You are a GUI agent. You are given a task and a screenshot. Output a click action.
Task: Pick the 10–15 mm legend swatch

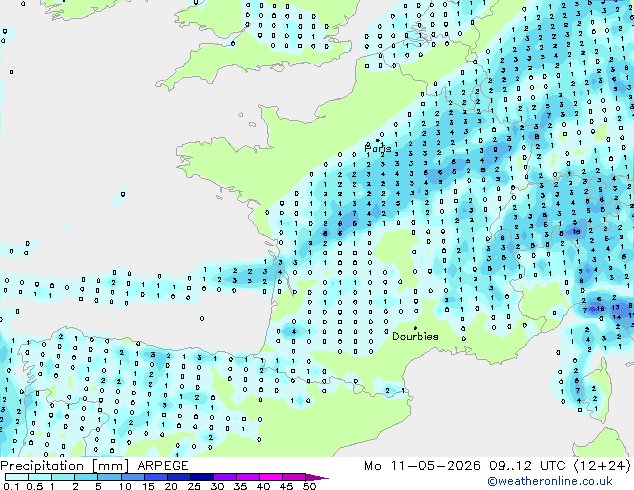point(133,477)
